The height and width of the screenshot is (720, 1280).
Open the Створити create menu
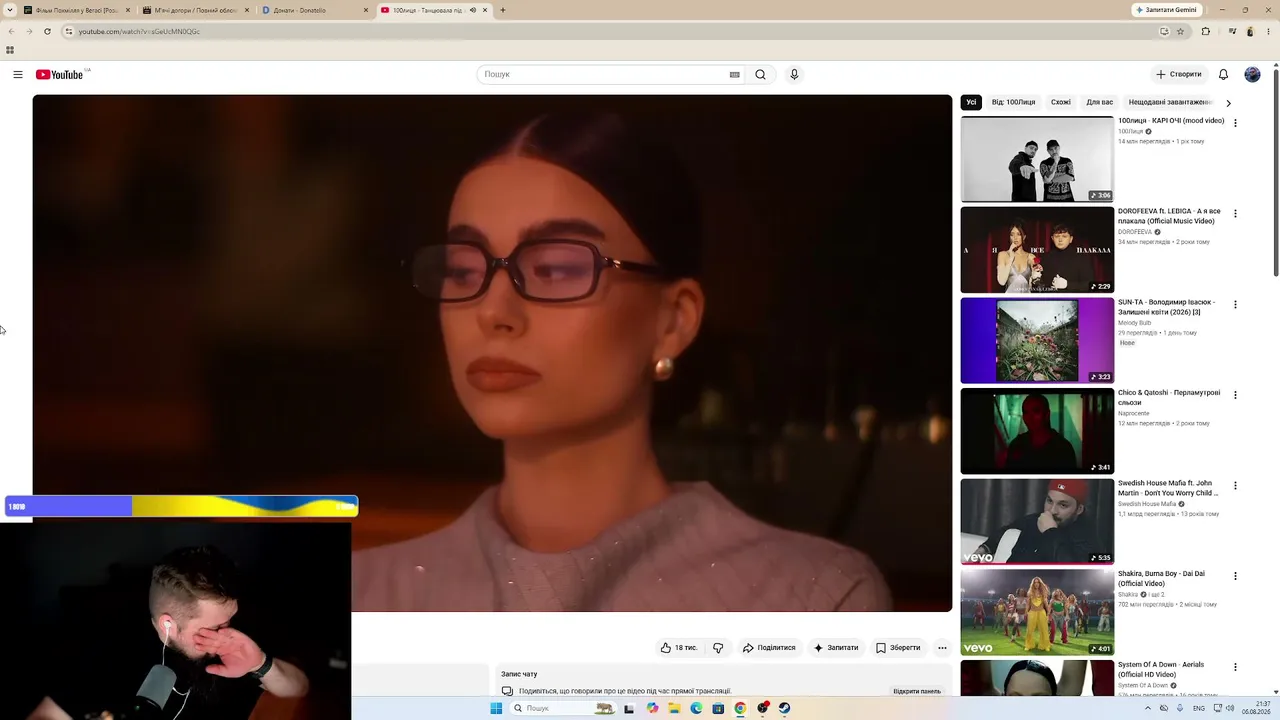tap(1178, 74)
